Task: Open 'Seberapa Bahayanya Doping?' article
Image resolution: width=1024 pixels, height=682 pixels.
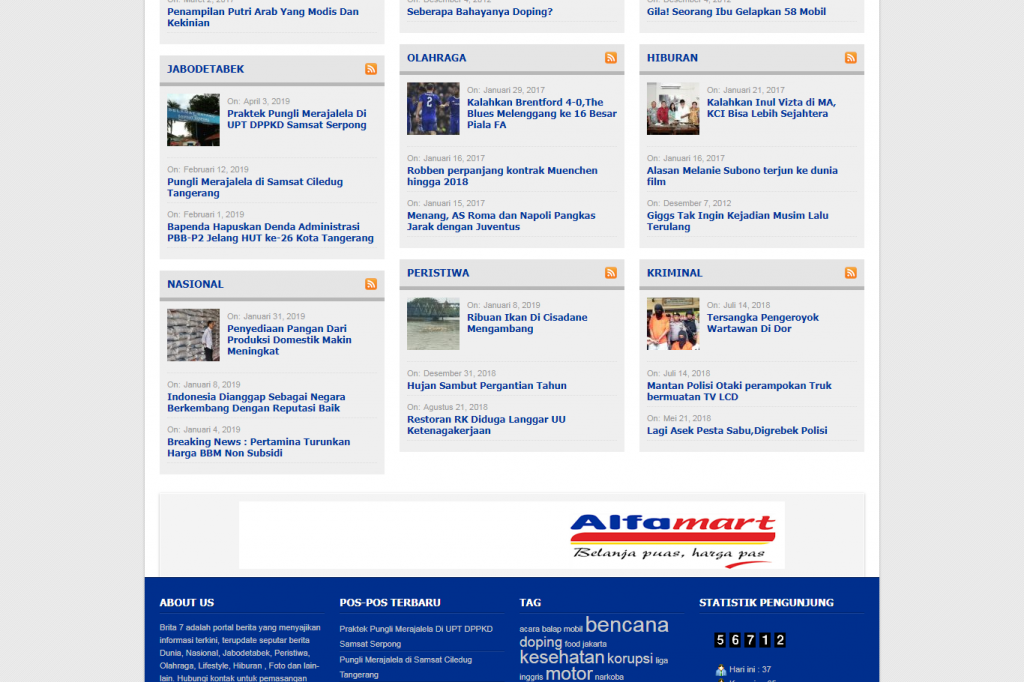Action: (479, 12)
